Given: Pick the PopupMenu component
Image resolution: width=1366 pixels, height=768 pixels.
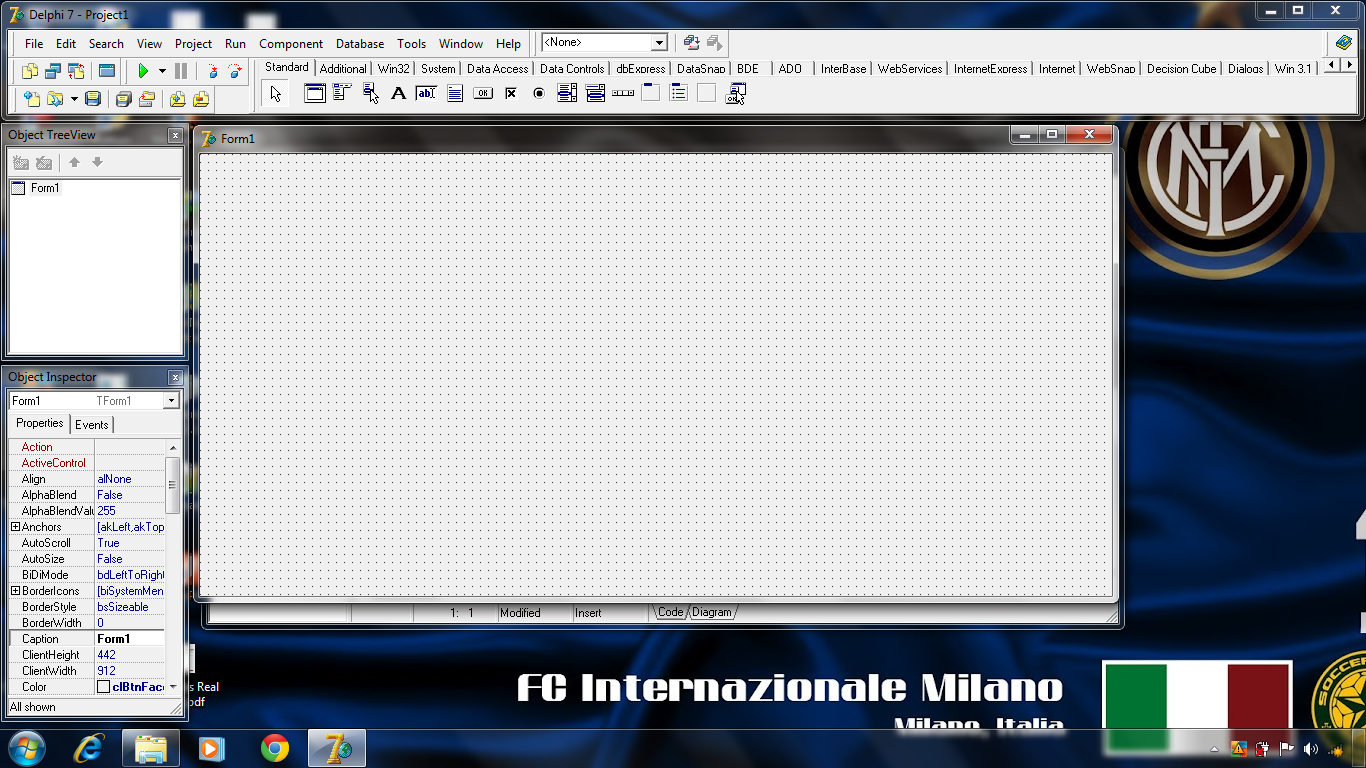Looking at the screenshot, I should (371, 93).
